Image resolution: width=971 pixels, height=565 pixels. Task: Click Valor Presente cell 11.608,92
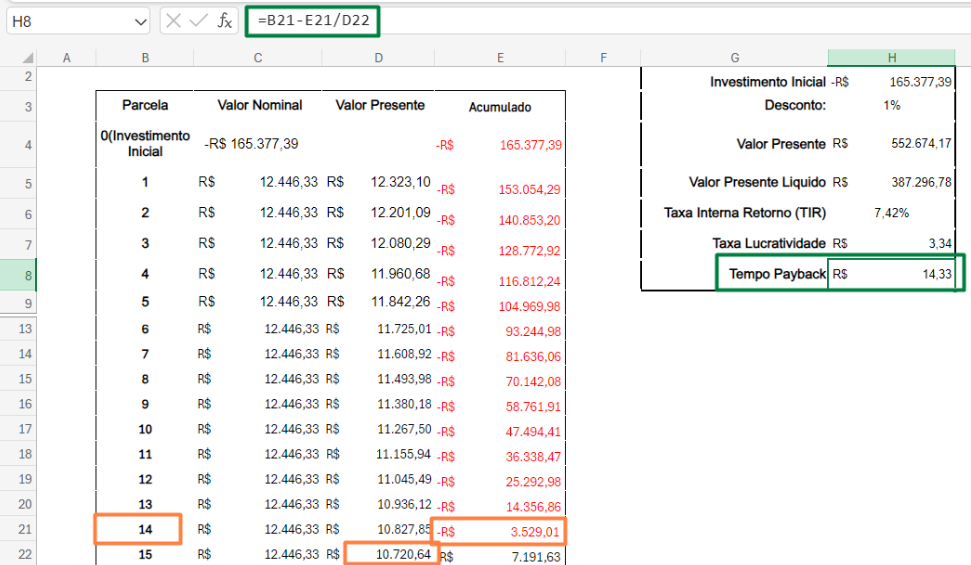coord(378,354)
